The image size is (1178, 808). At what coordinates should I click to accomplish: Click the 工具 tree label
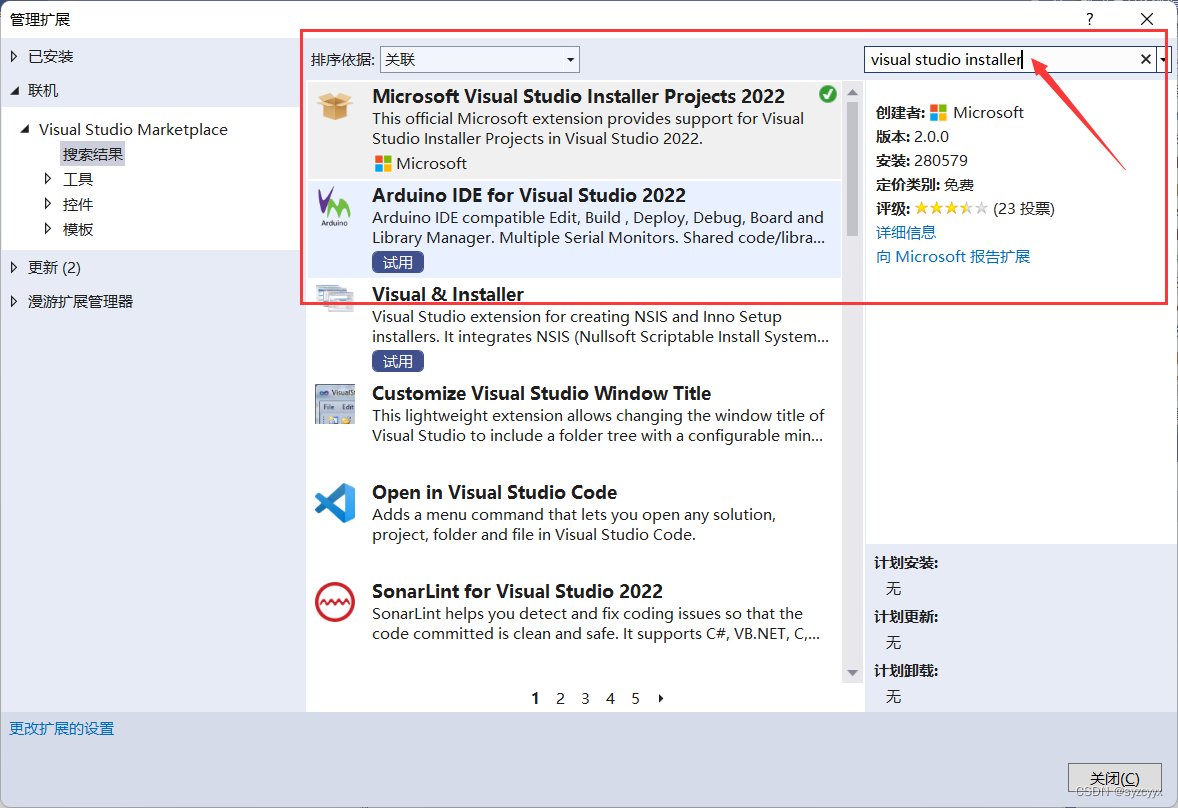(x=78, y=179)
